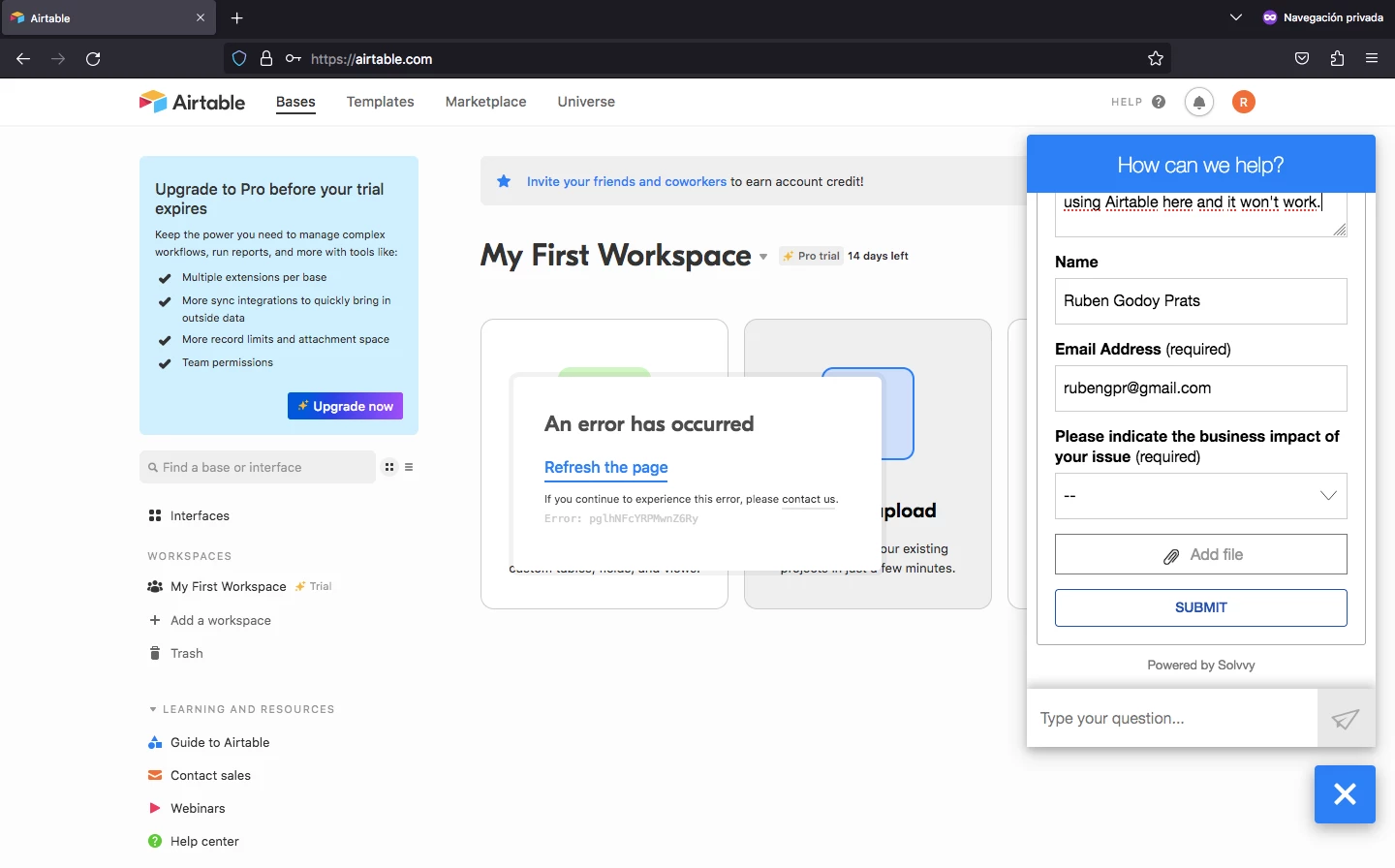This screenshot has height=868, width=1395.
Task: Click the Interfaces grid icon
Action: (155, 515)
